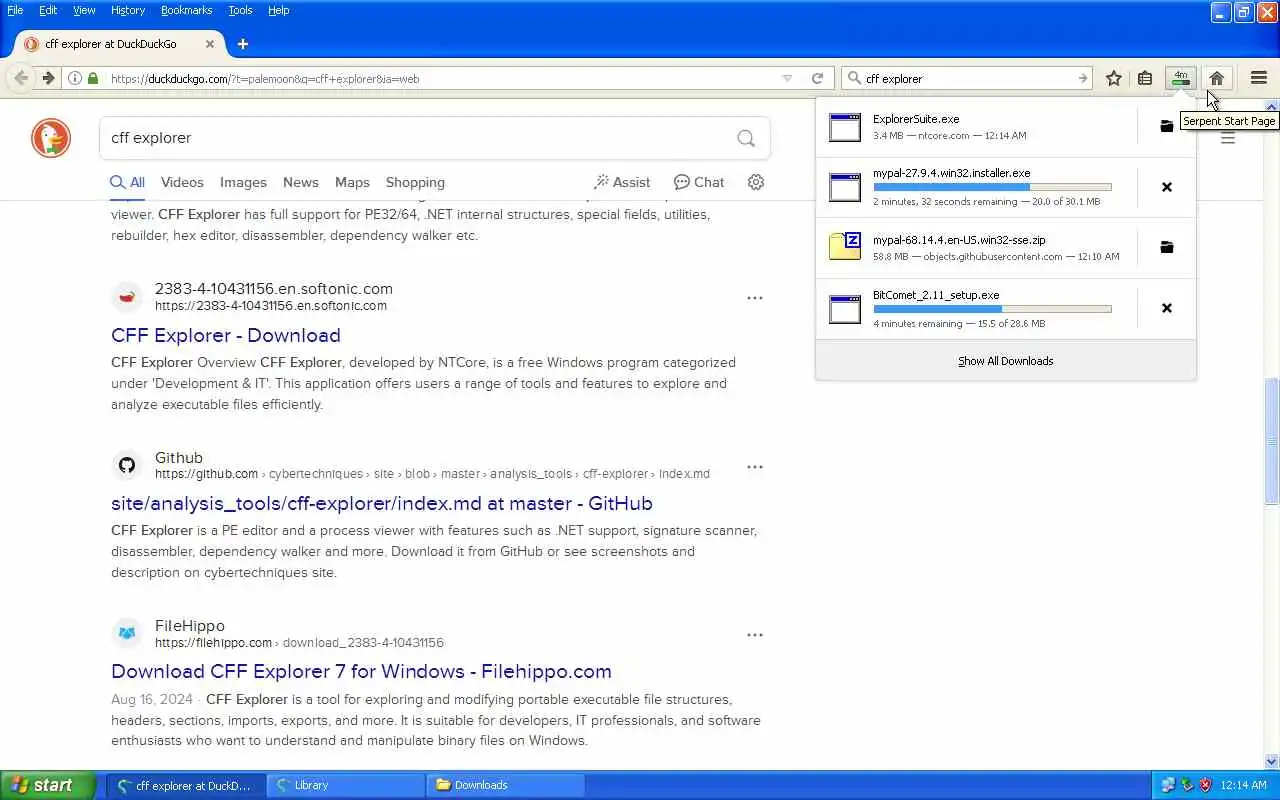Click the search engine magnifier in the search box
1280x800 pixels.
click(854, 78)
